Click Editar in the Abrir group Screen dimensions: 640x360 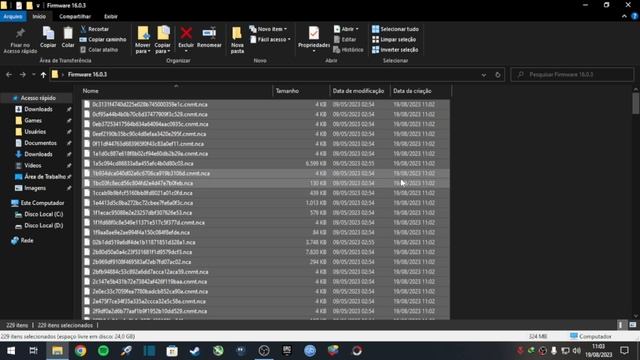(345, 40)
